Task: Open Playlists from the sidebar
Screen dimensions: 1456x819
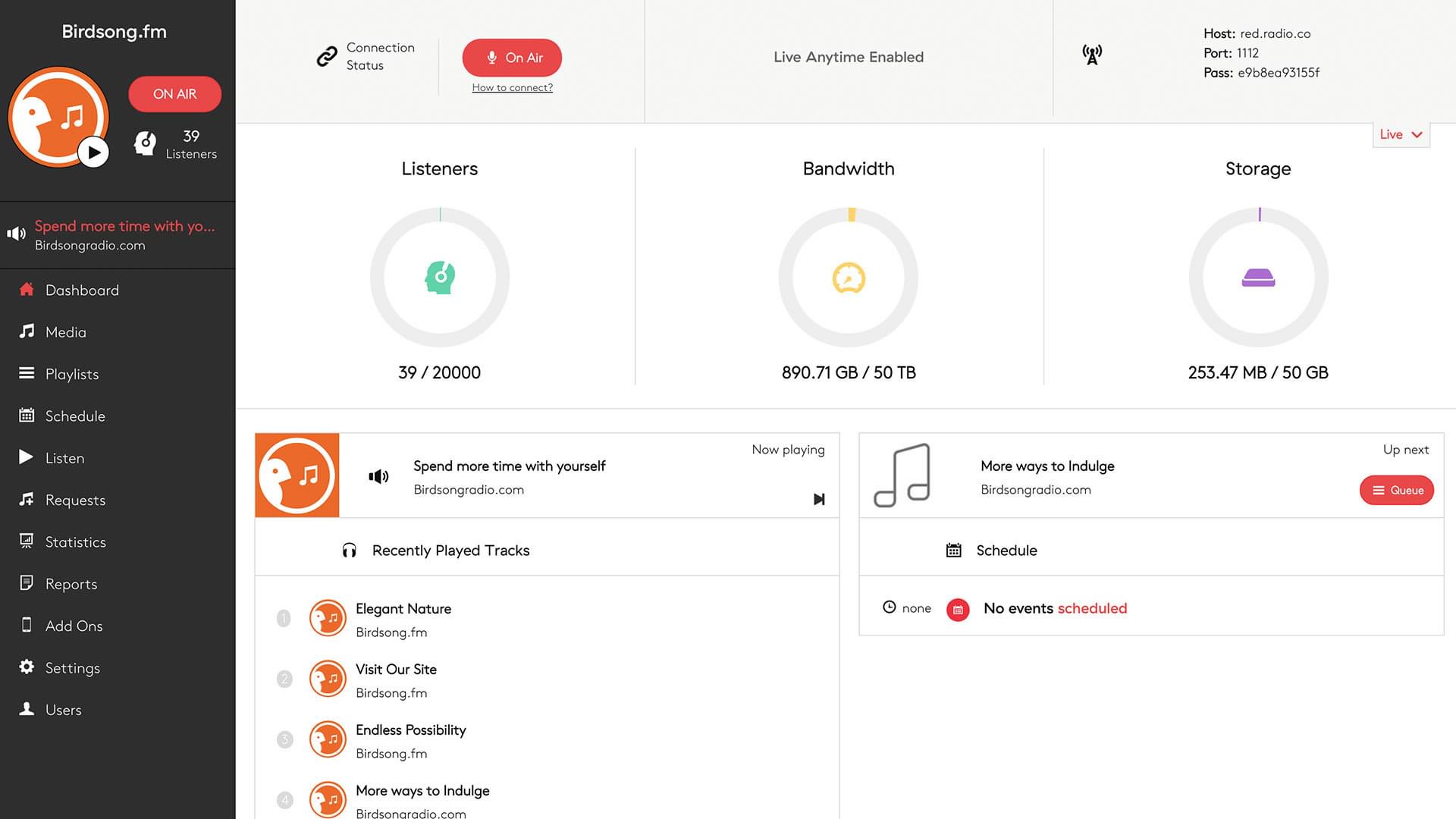Action: point(71,374)
